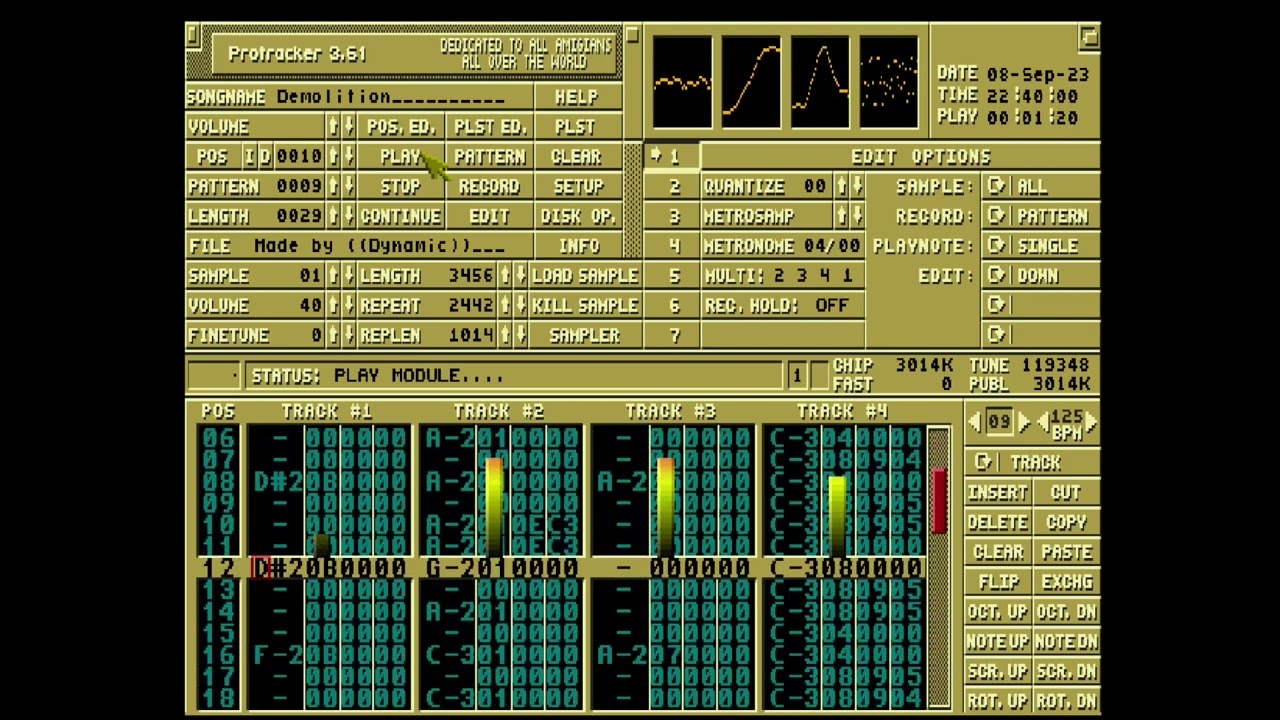Toggle the I insert position button
The width and height of the screenshot is (1280, 720).
click(x=250, y=156)
